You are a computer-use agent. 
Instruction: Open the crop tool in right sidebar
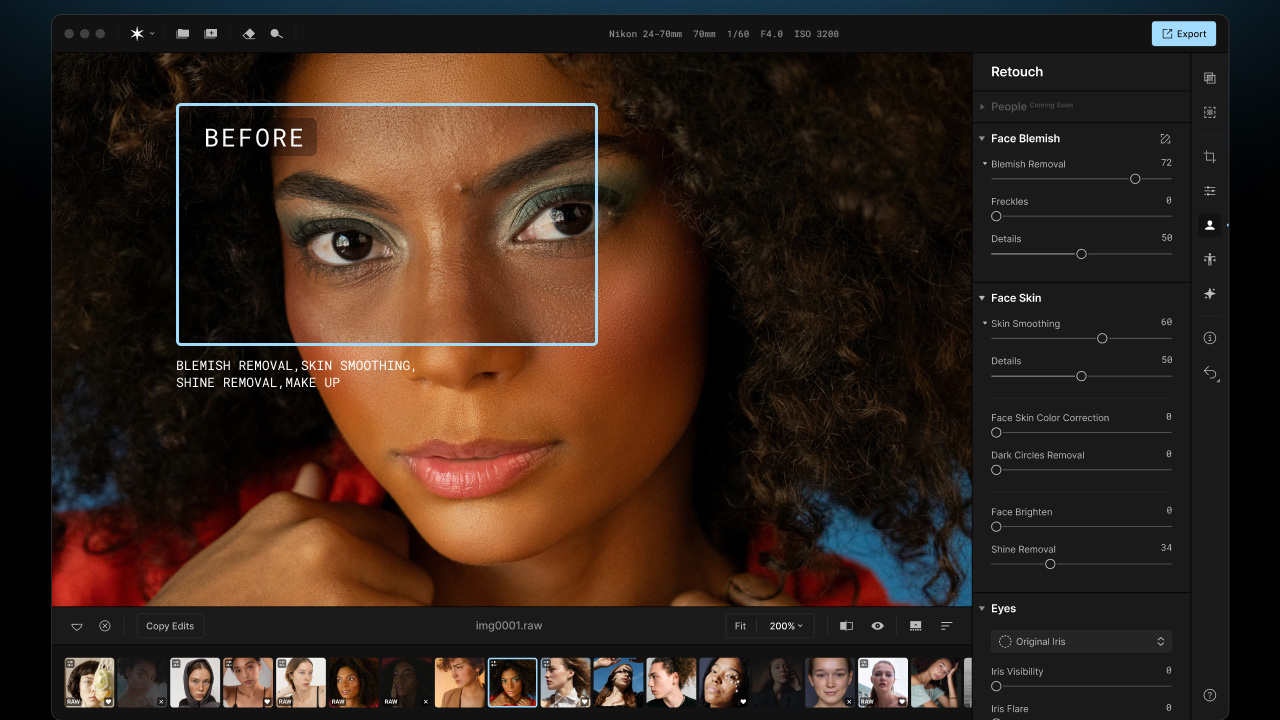1209,157
